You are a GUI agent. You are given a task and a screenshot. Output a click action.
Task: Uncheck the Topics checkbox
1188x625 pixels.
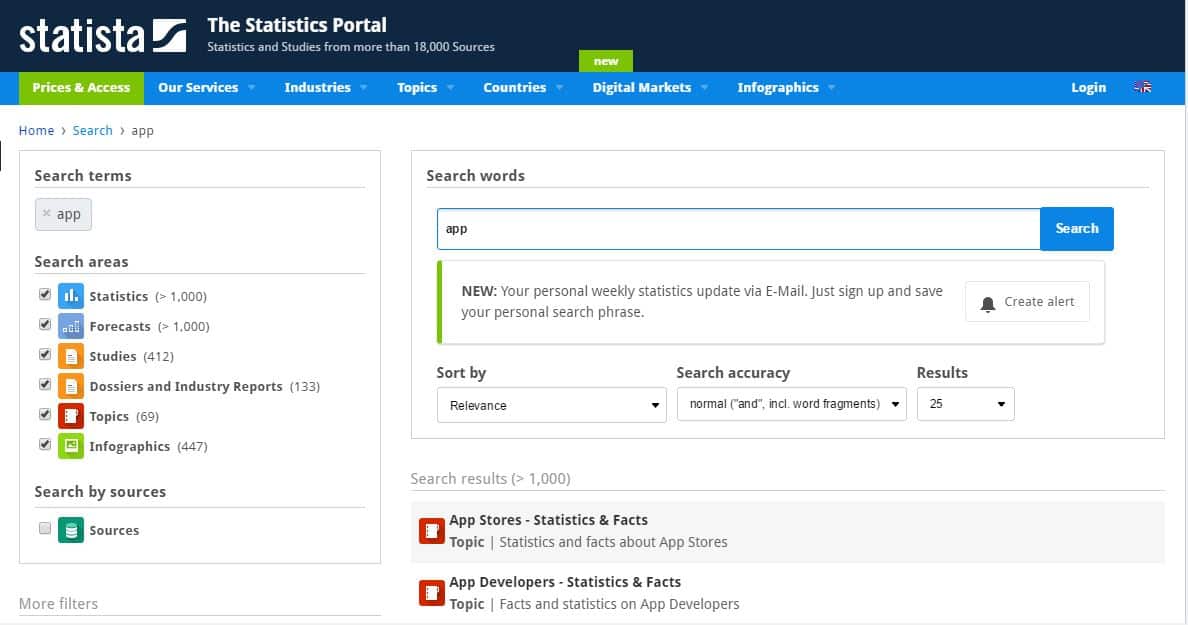pyautogui.click(x=45, y=414)
